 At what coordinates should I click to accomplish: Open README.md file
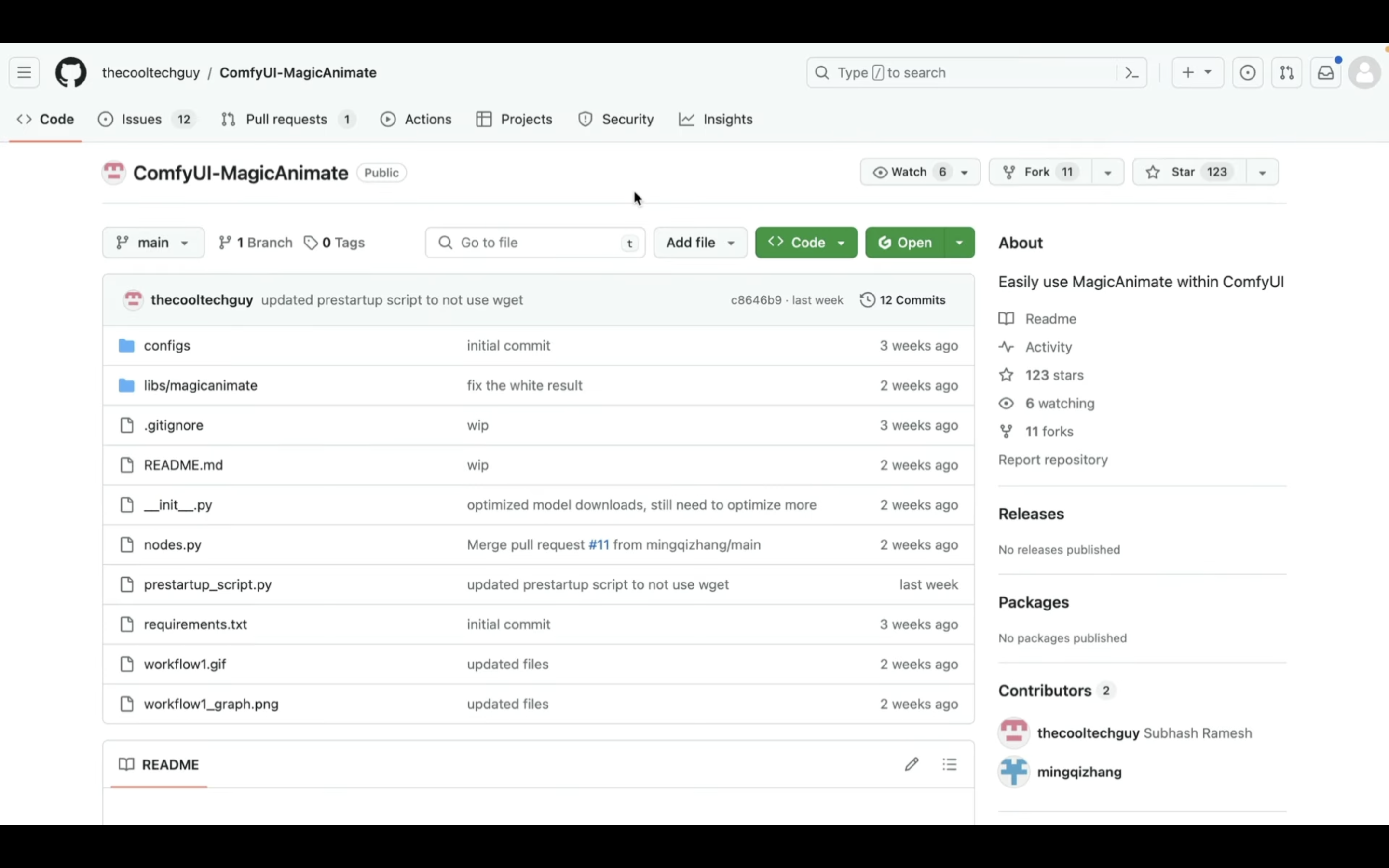tap(183, 464)
